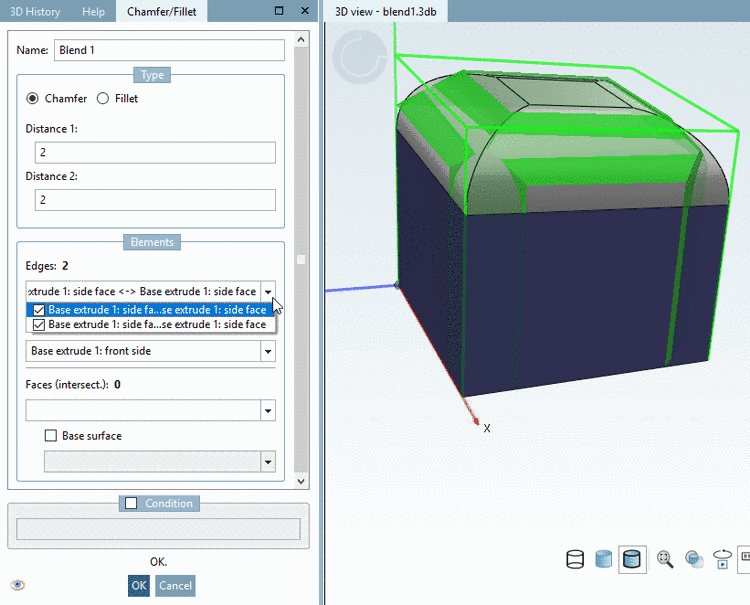Collapse the Edges dropdown arrow
This screenshot has height=605, width=750.
click(x=268, y=292)
